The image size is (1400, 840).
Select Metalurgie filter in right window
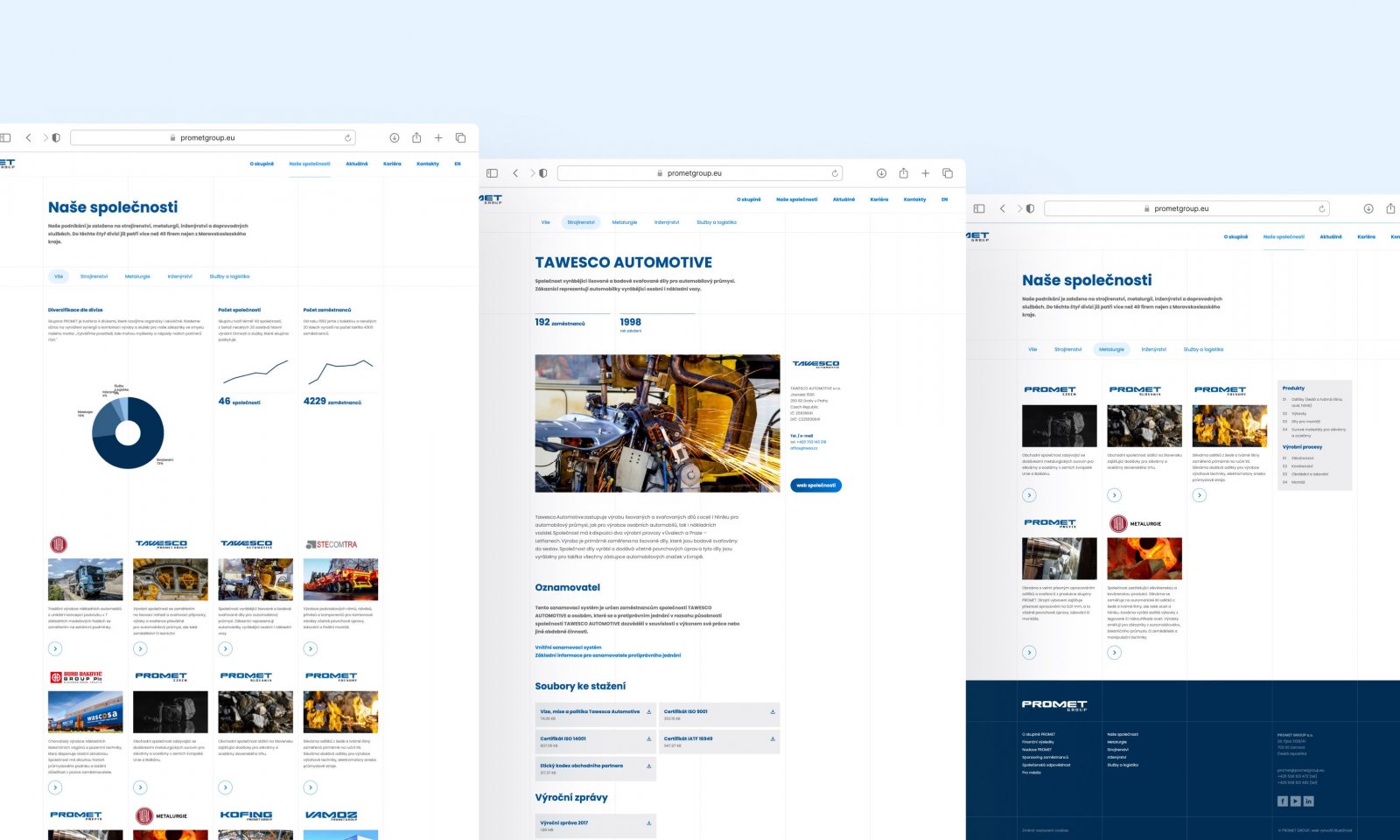pyautogui.click(x=1111, y=349)
